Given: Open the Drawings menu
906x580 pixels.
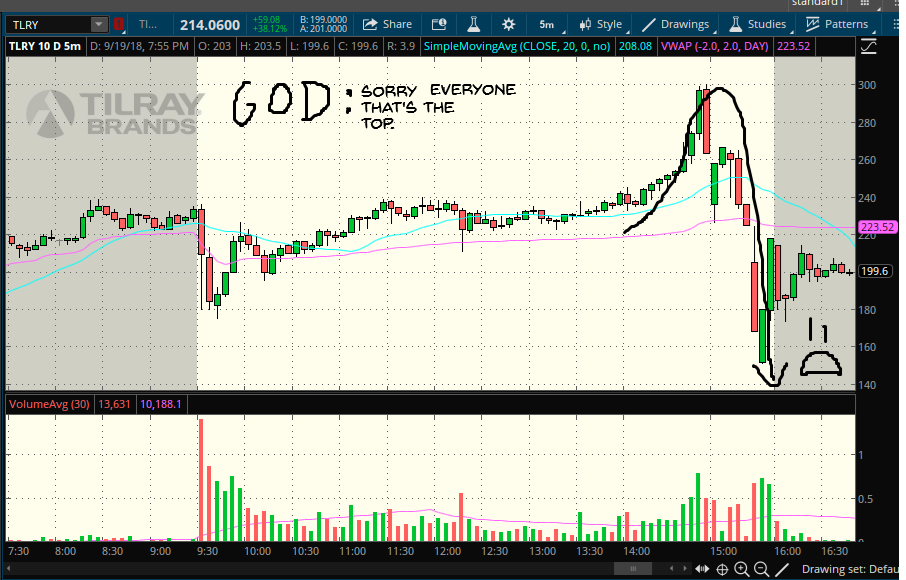Looking at the screenshot, I should 677,24.
